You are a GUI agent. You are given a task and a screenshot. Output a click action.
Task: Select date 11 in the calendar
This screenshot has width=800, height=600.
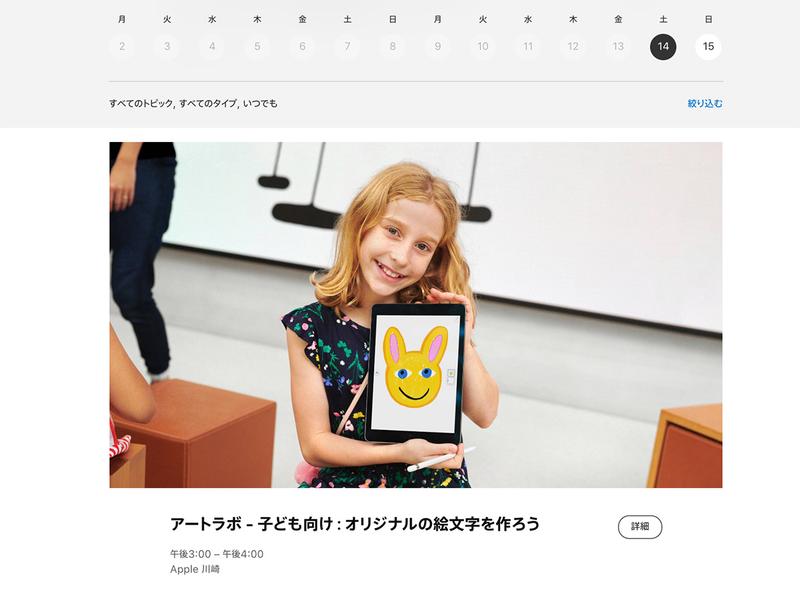click(528, 46)
